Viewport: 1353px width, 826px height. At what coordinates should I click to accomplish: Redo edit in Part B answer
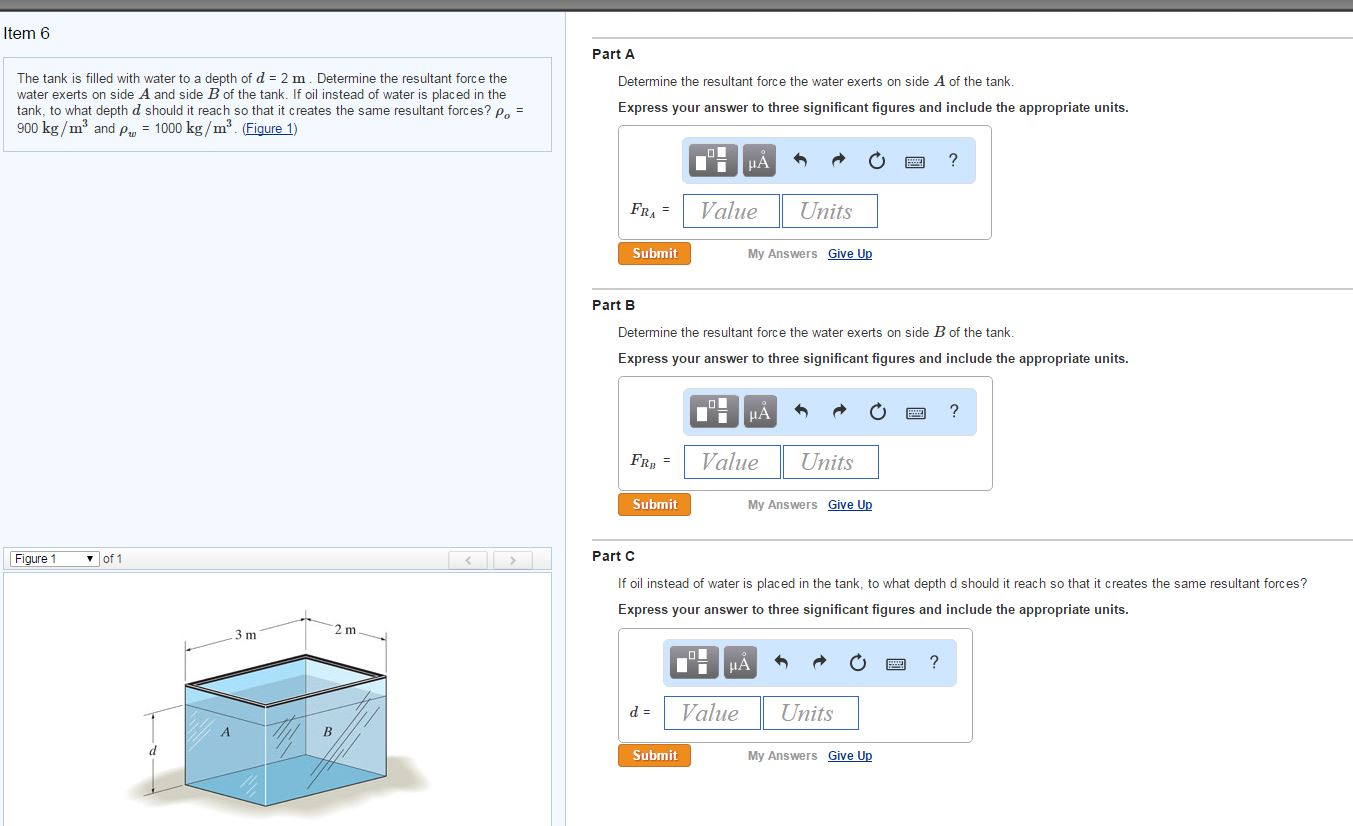pyautogui.click(x=839, y=411)
